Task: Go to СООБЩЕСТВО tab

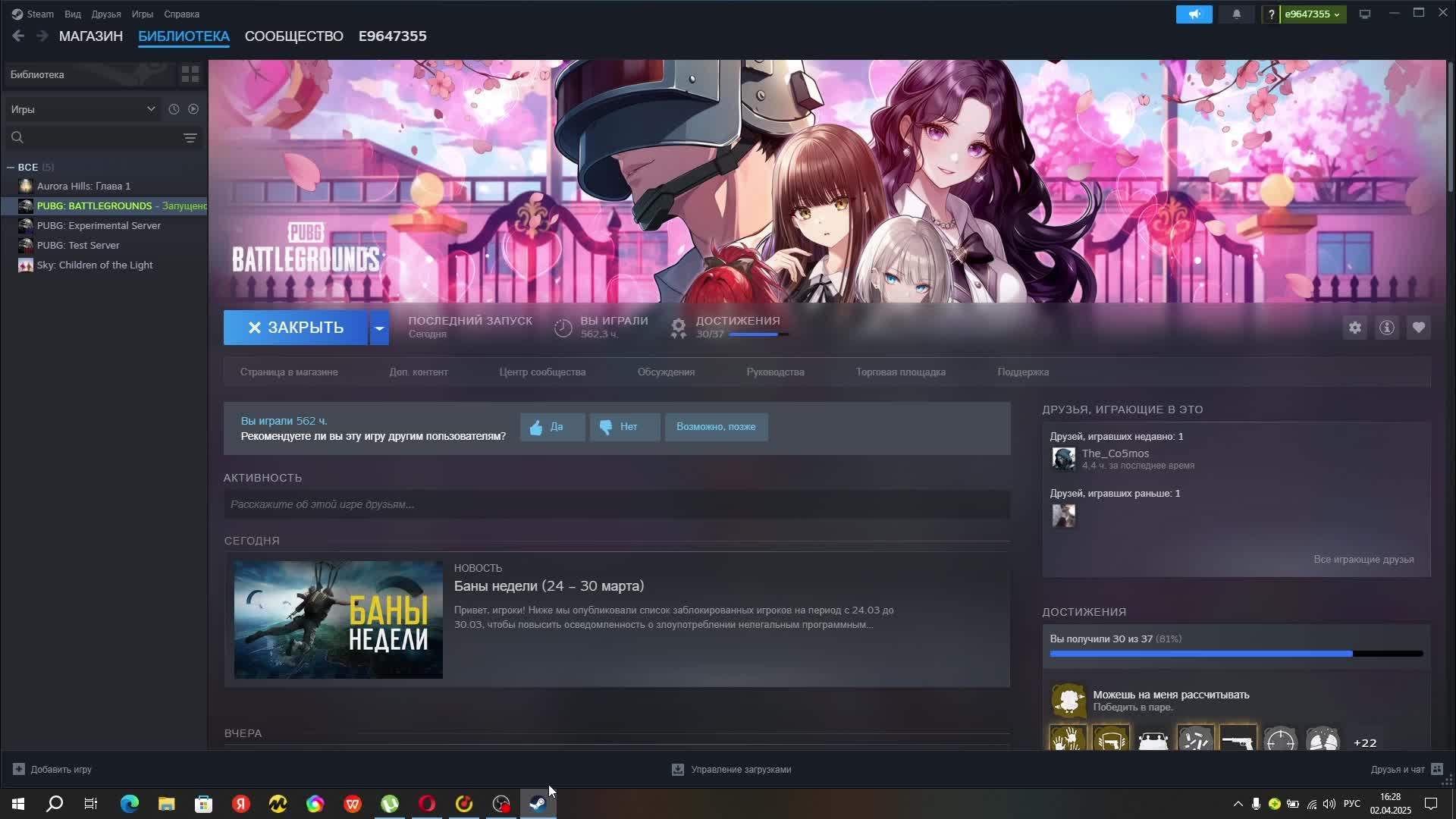Action: click(x=294, y=36)
